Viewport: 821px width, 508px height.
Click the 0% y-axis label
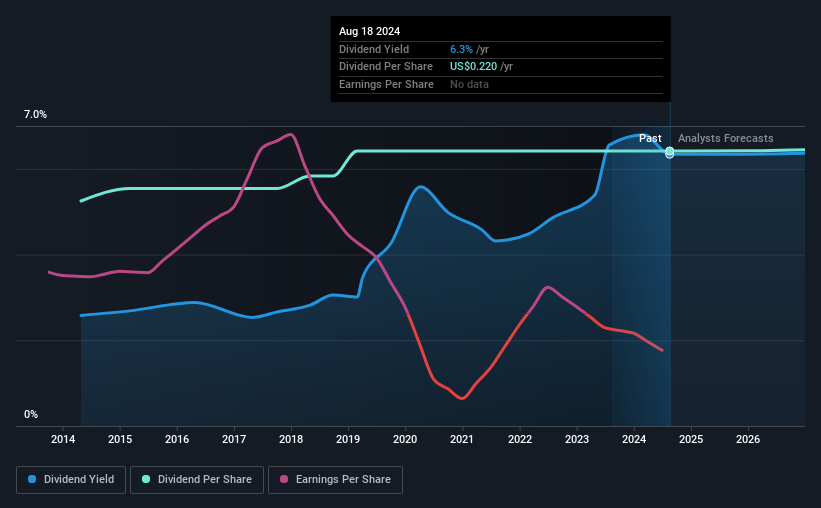[x=31, y=414]
